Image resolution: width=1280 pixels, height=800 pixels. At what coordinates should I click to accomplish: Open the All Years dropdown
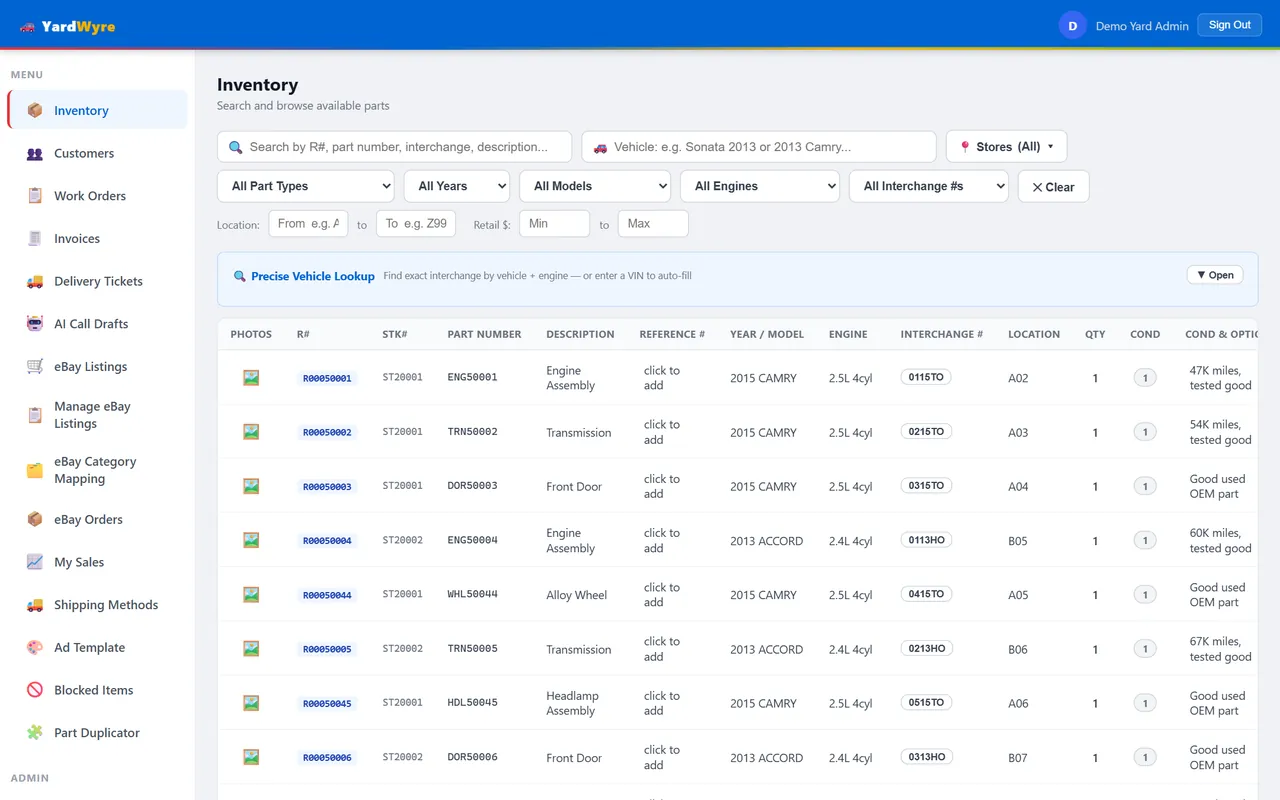(x=457, y=186)
